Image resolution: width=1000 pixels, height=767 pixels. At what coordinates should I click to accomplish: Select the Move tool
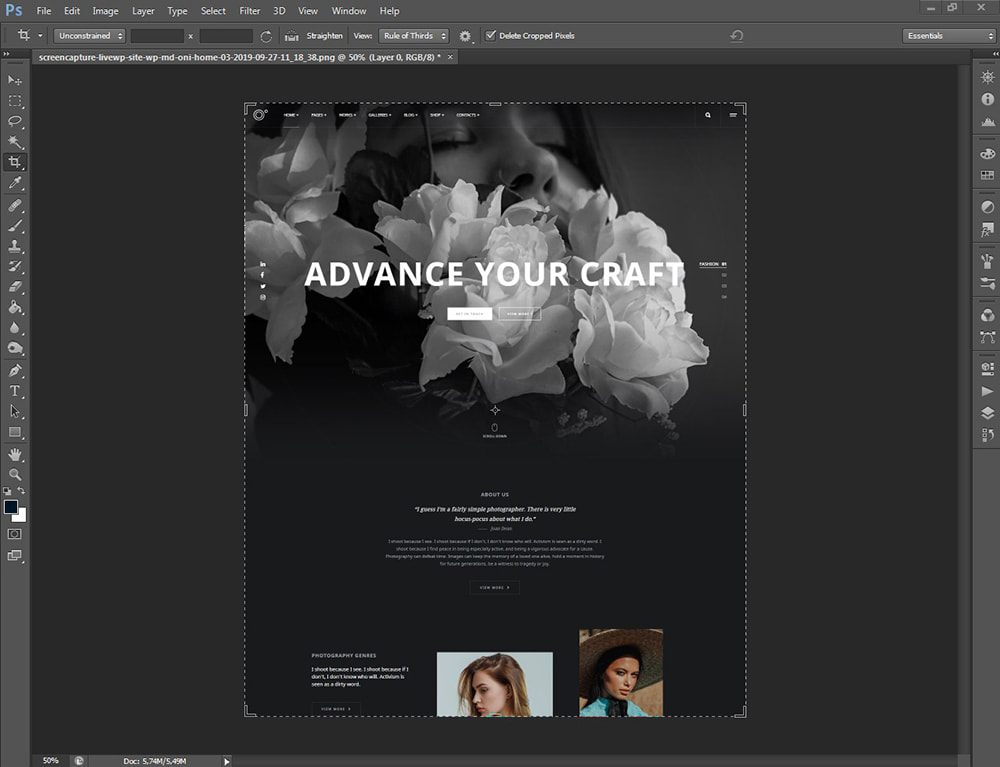coord(15,80)
